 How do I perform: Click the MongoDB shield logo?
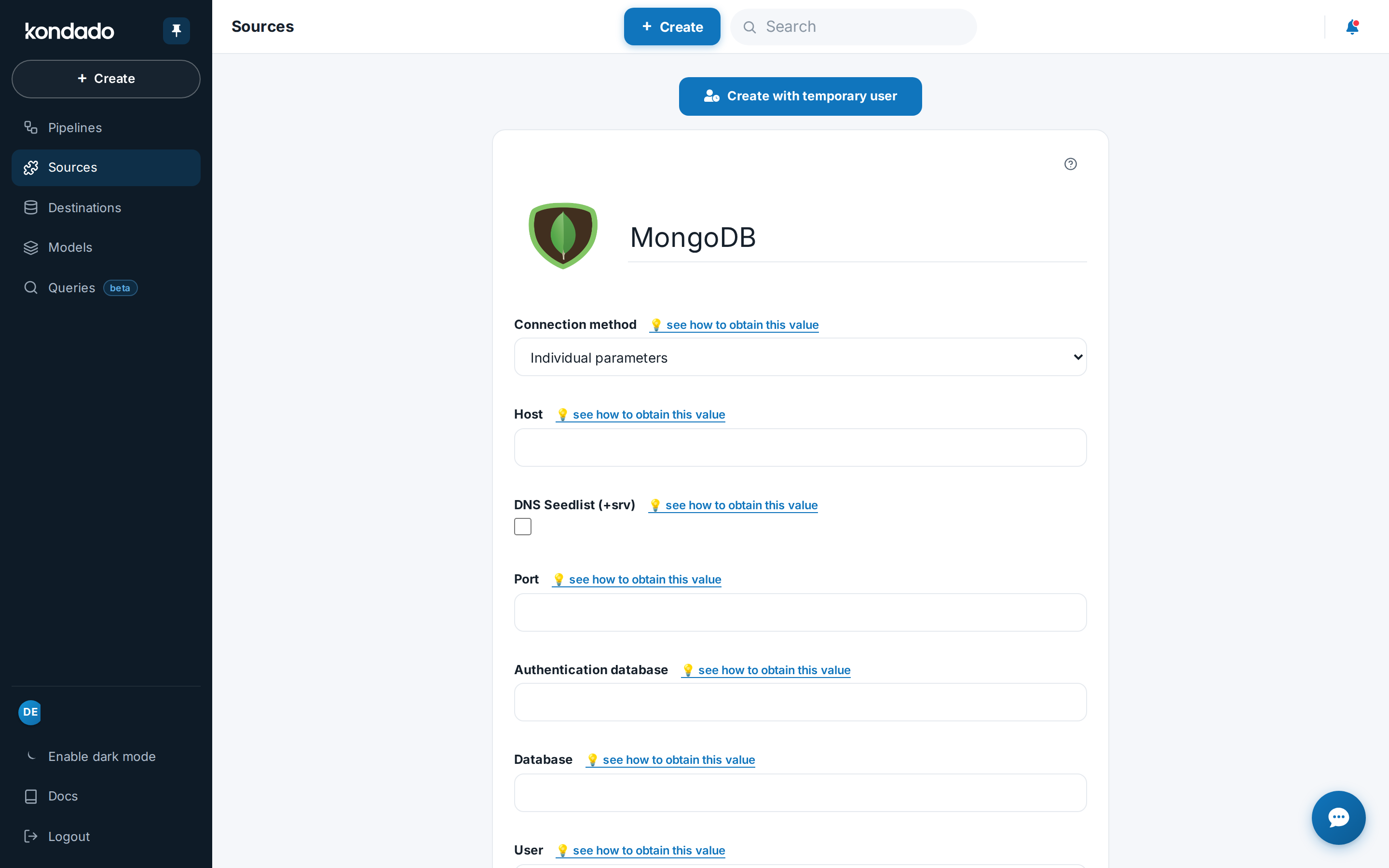tap(563, 235)
